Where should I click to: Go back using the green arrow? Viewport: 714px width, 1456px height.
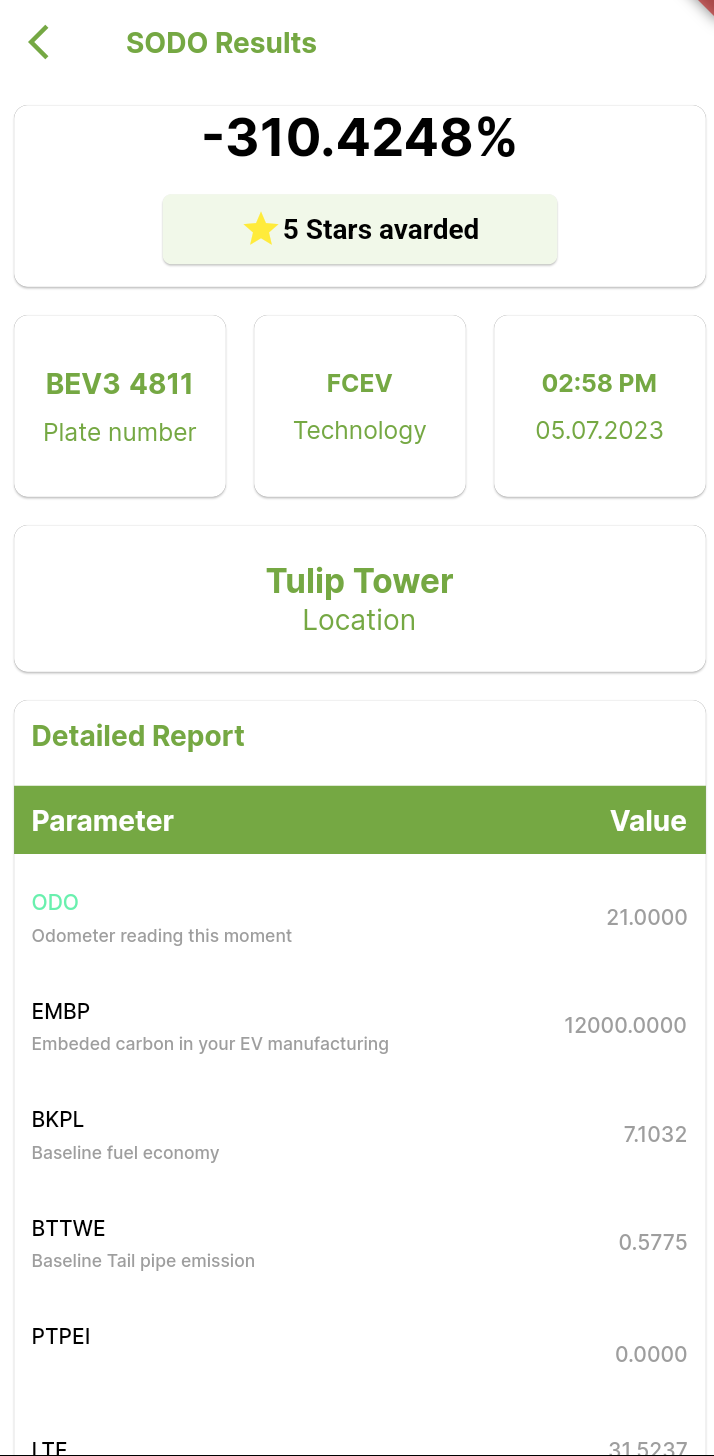coord(39,43)
